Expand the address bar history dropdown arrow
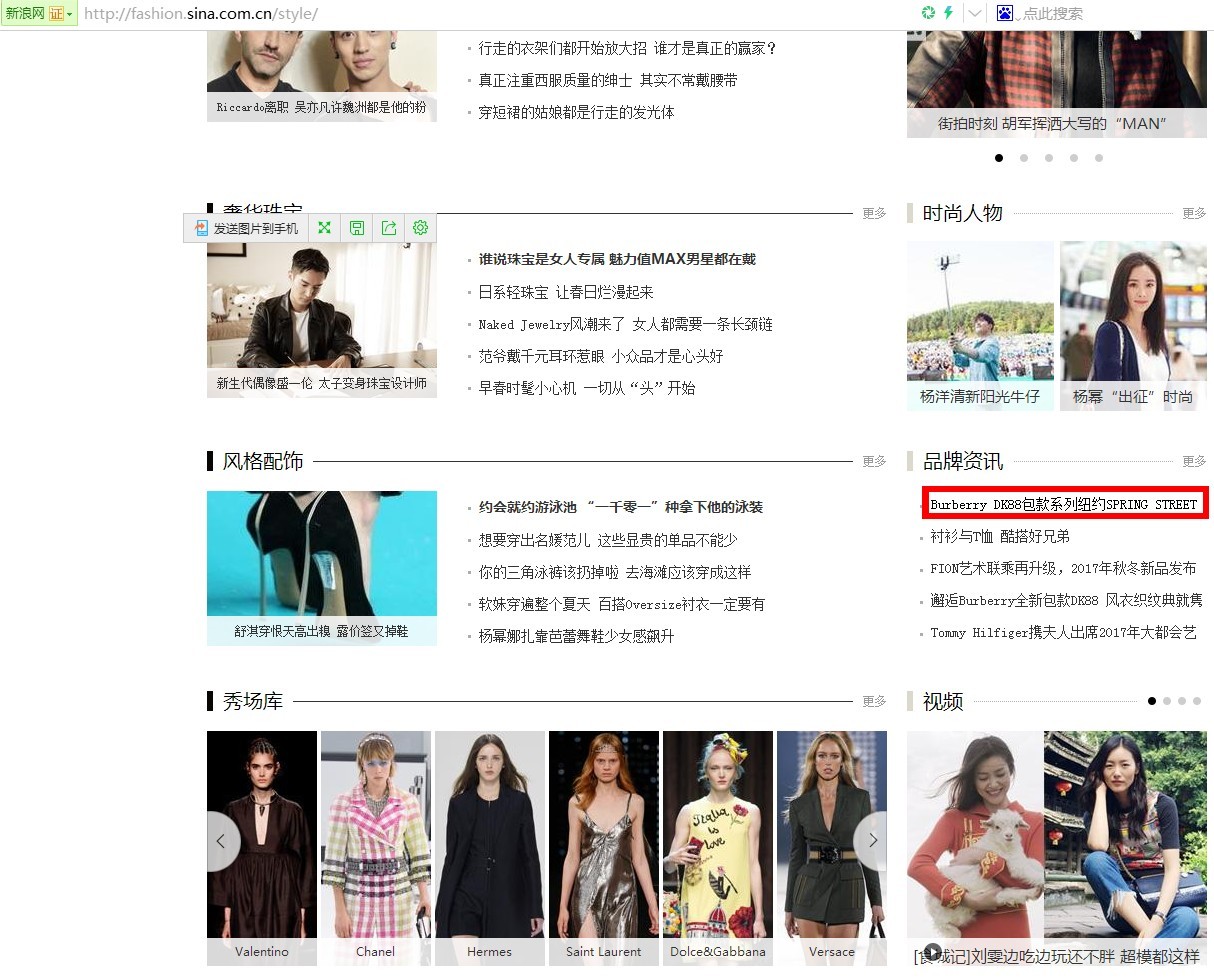 [x=974, y=13]
